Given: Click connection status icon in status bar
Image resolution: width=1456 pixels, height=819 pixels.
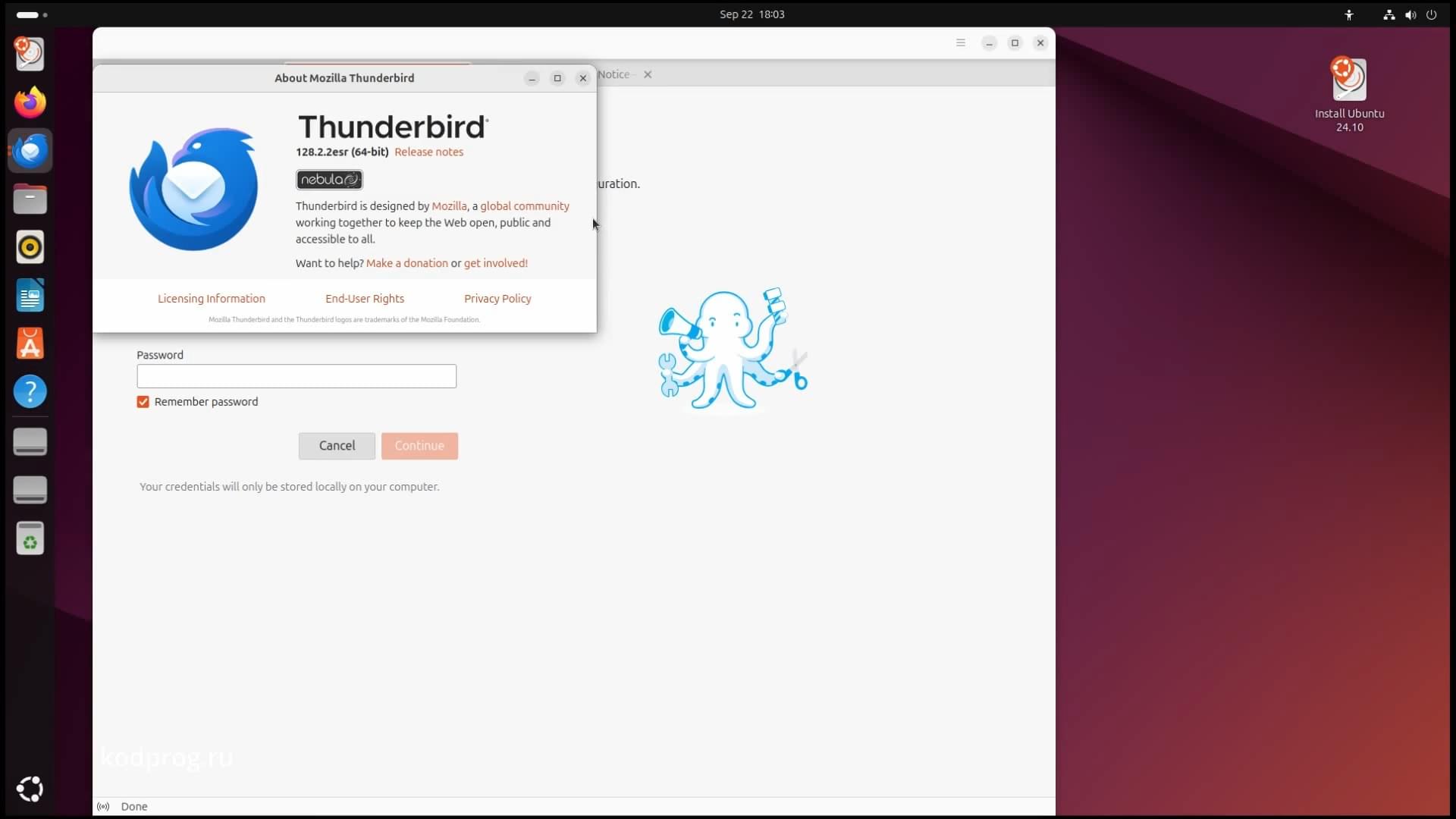Looking at the screenshot, I should point(103,806).
